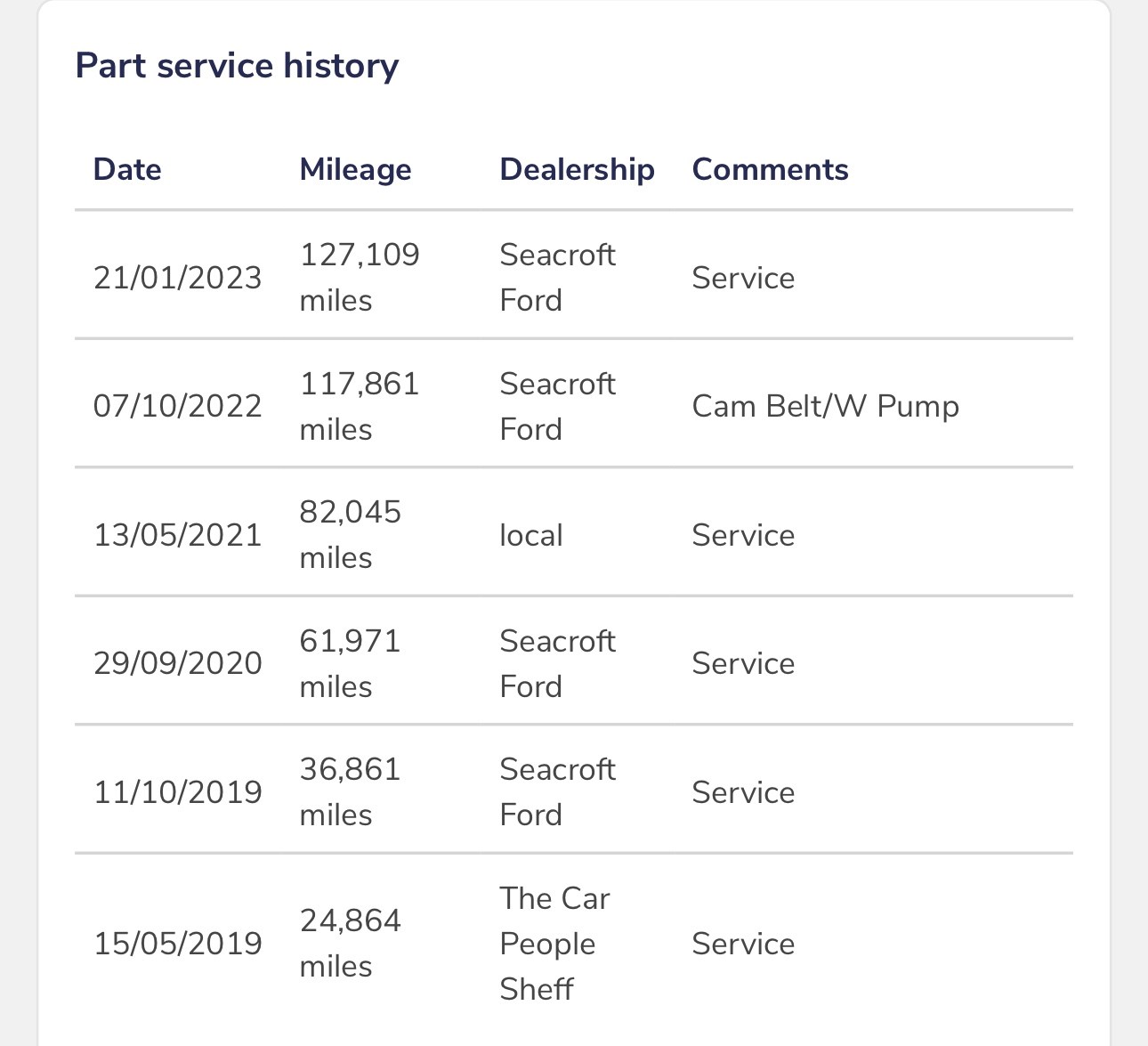This screenshot has width=1148, height=1046.
Task: Click the 07/10/2022 service date
Action: (177, 406)
